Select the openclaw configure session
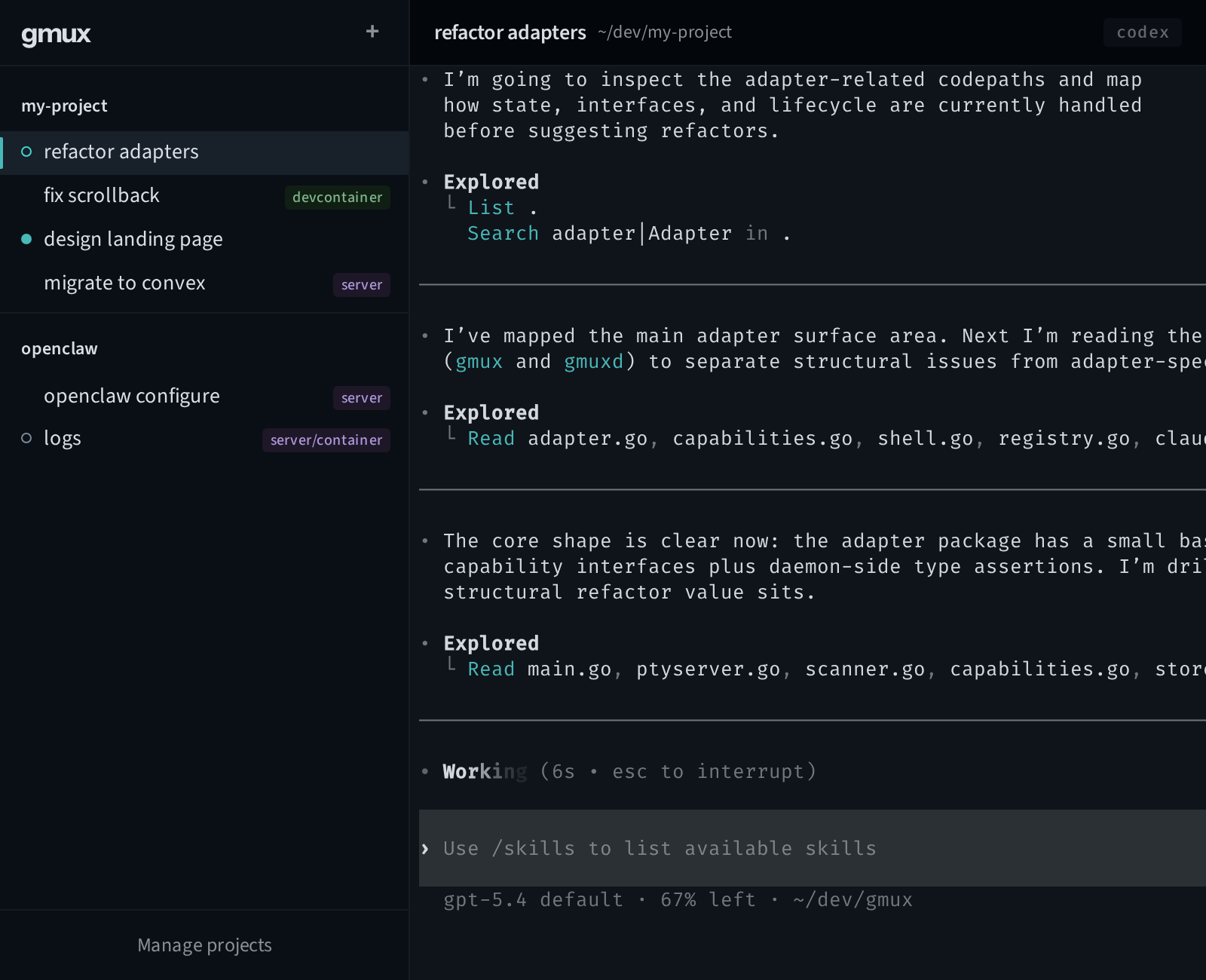Image resolution: width=1206 pixels, height=980 pixels. pos(132,396)
